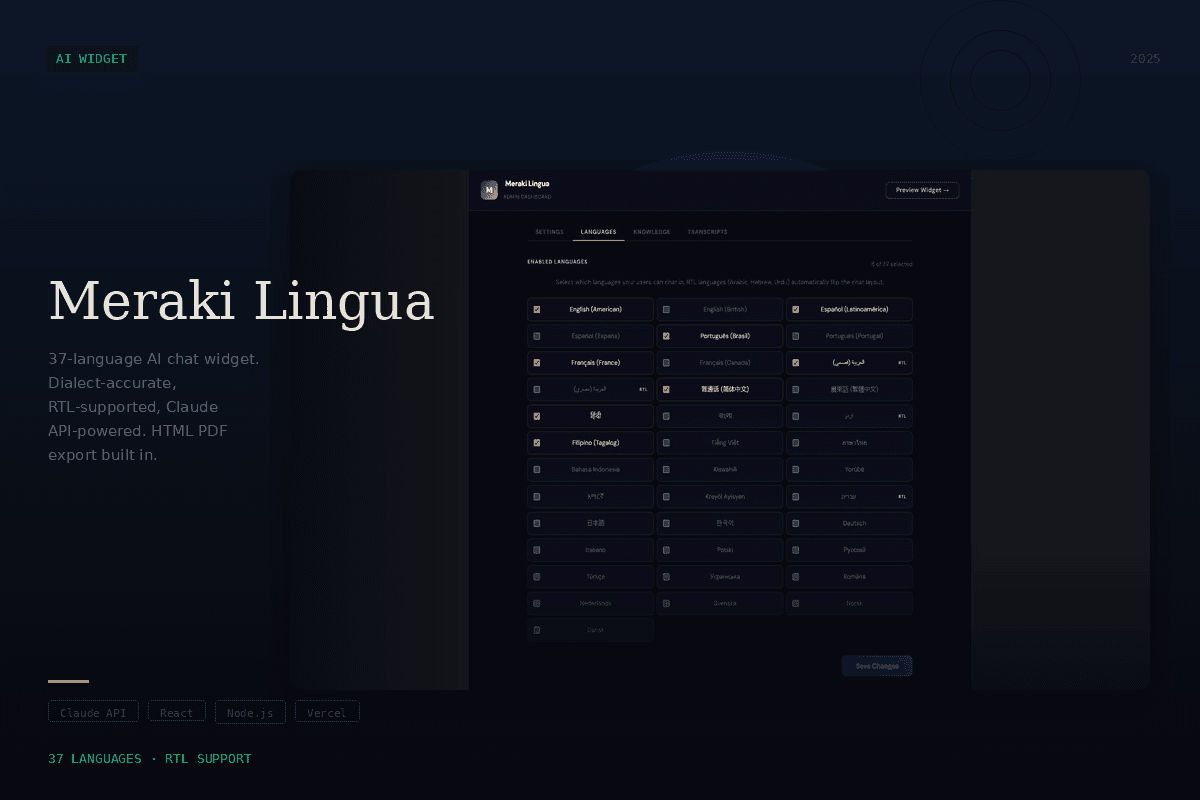Check the Português (Portugal) checkbox
This screenshot has width=1200, height=800.
(795, 336)
